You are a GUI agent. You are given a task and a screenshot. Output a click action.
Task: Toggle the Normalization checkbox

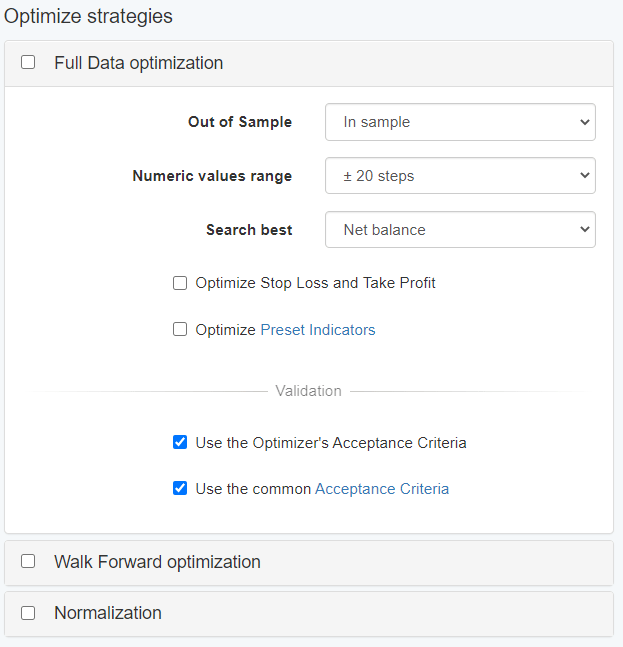(x=28, y=612)
